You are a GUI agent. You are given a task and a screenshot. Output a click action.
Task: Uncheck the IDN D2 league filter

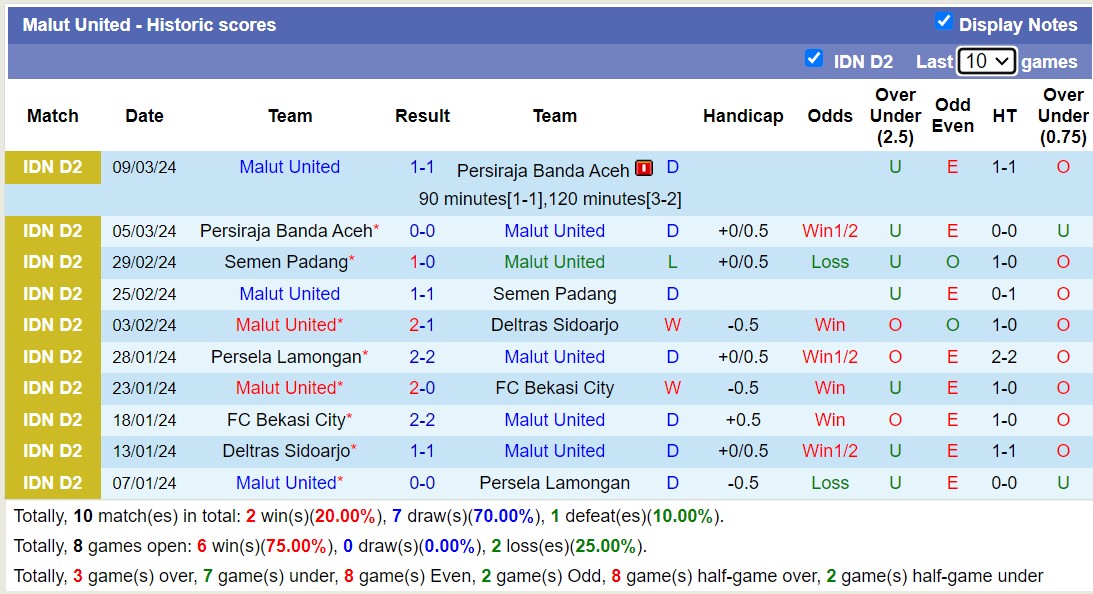[814, 58]
